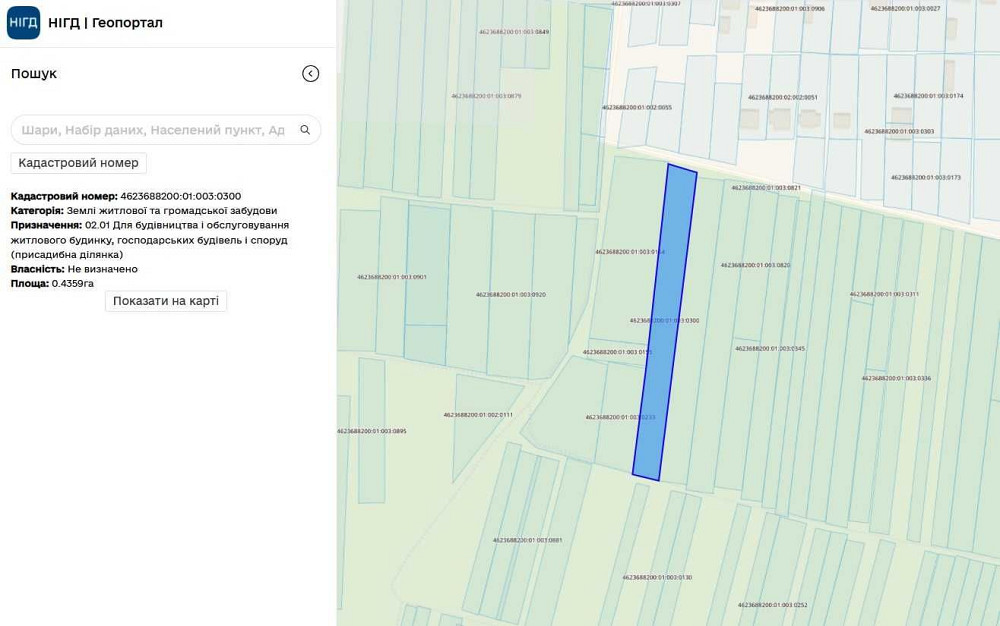Image resolution: width=1000 pixels, height=626 pixels.
Task: Click map parcel labeled 01:003:0901
Action: (392, 277)
